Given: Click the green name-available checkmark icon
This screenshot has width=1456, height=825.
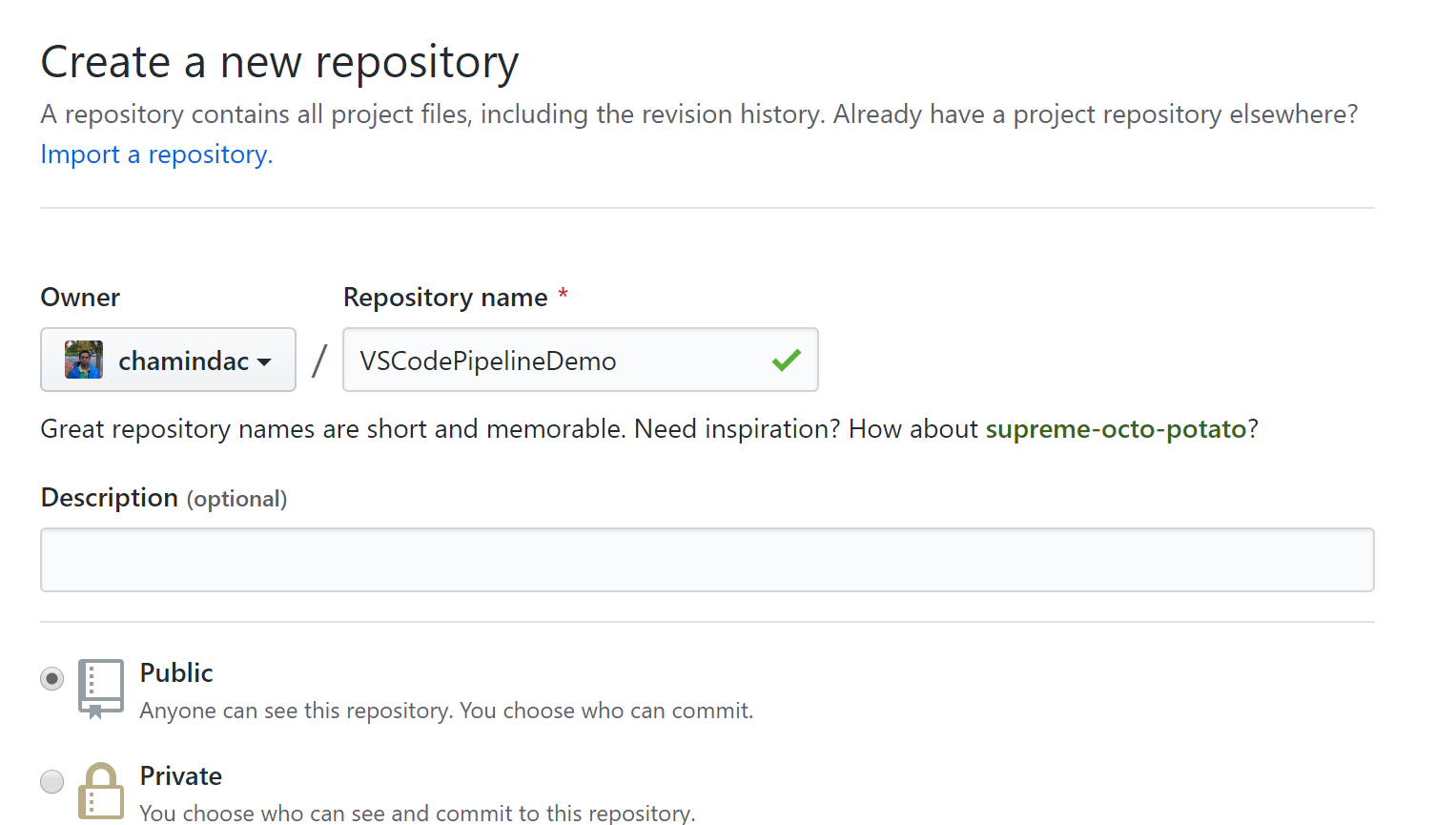Looking at the screenshot, I should pyautogui.click(x=787, y=361).
